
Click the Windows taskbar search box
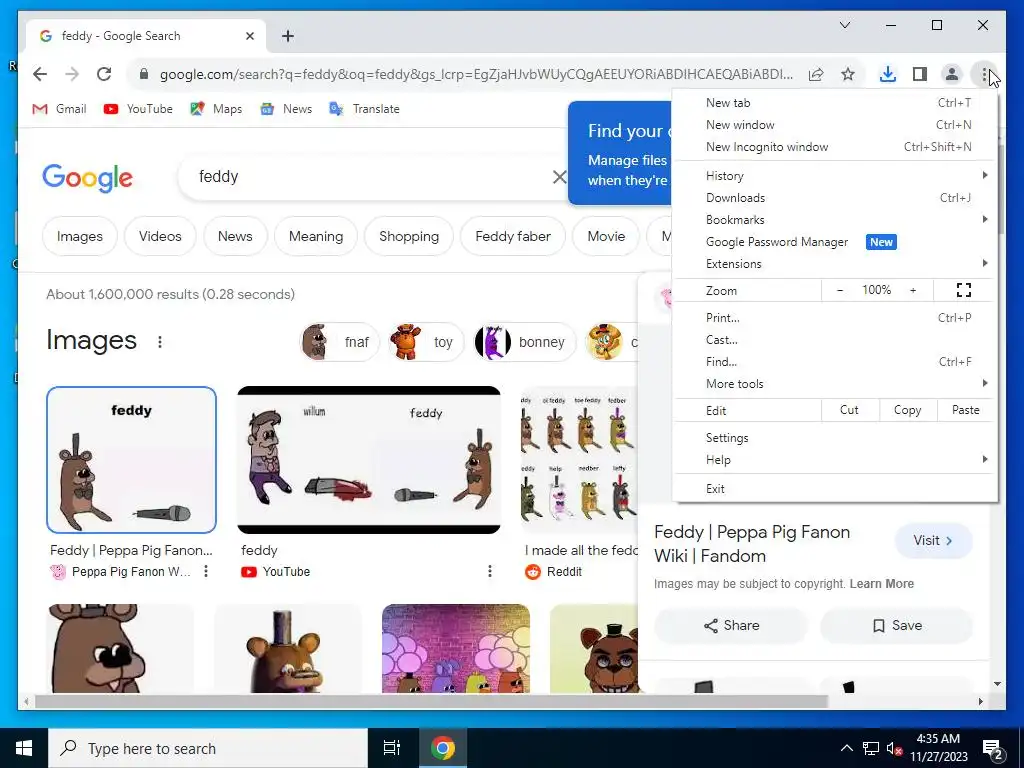coord(209,748)
